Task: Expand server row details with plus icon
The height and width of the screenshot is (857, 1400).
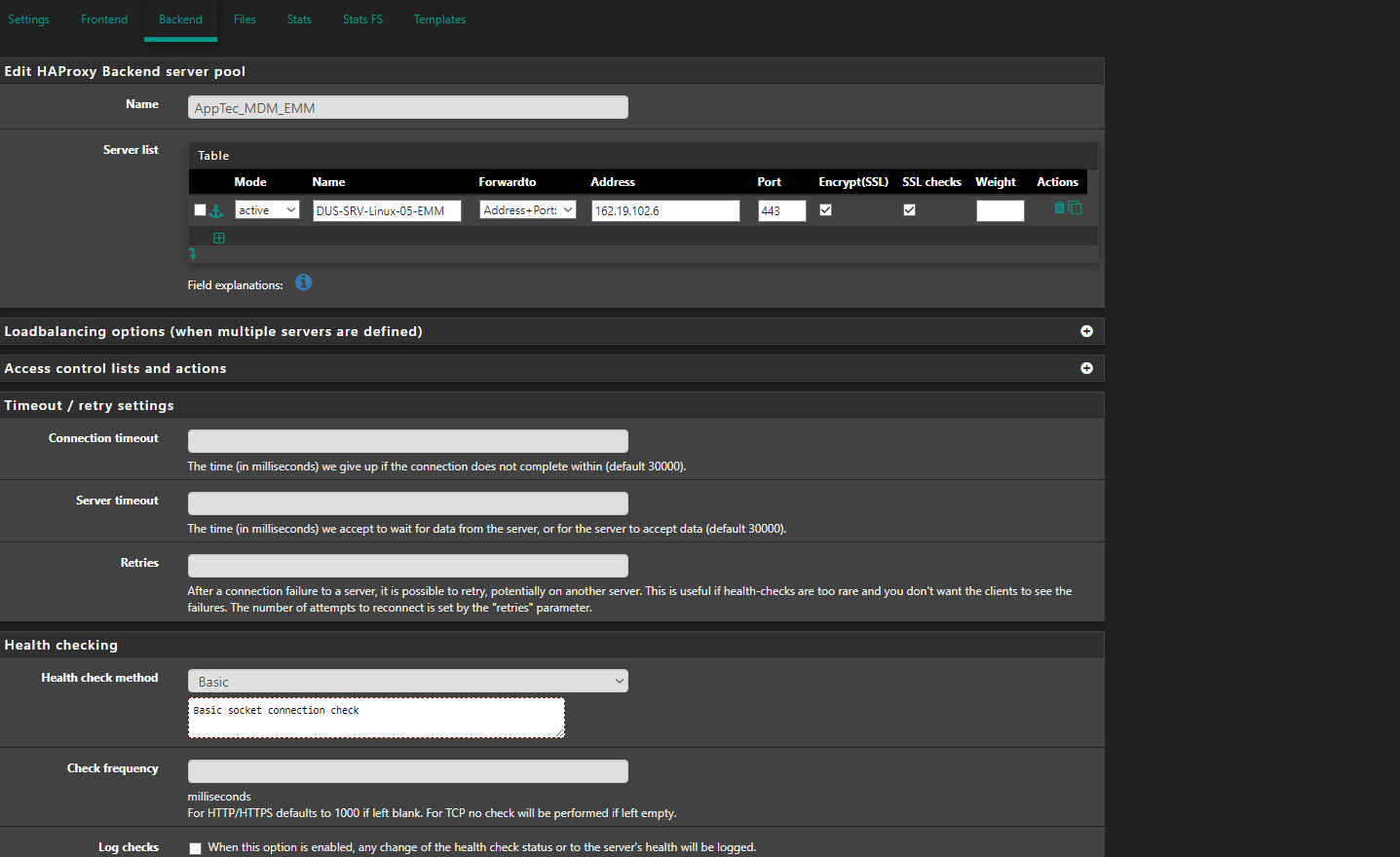Action: tap(219, 238)
